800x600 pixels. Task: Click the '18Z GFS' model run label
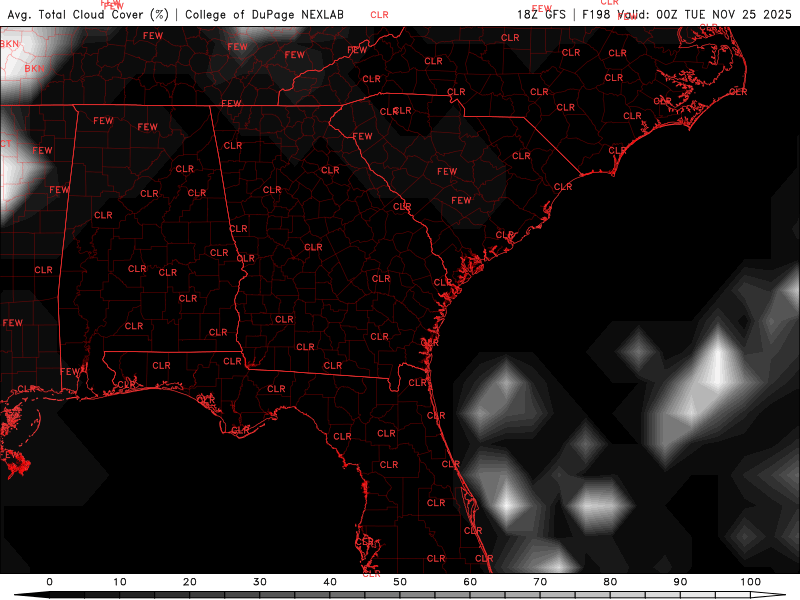(x=541, y=14)
